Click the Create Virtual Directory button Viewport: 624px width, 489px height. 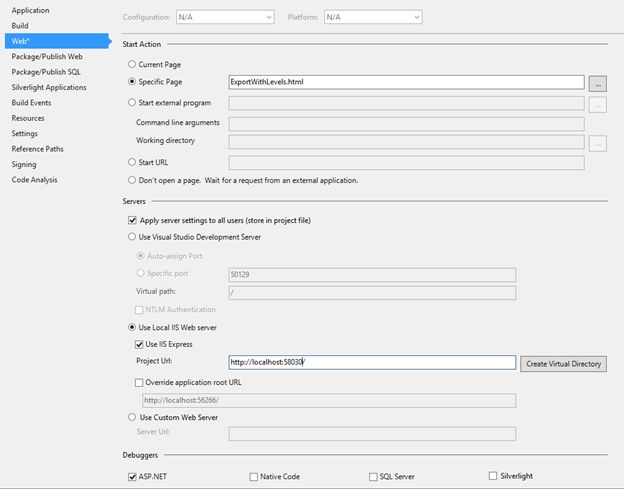(x=564, y=364)
